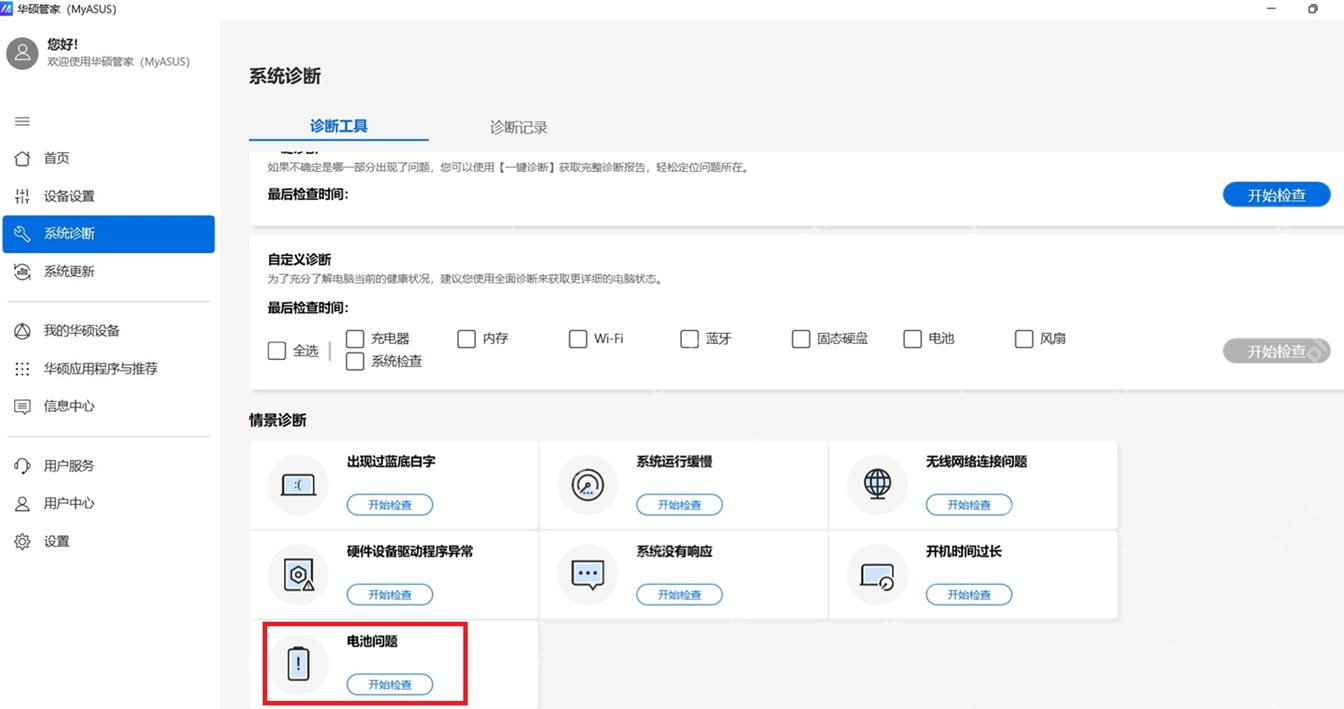Image resolution: width=1344 pixels, height=709 pixels.
Task: Click the gray 开始检查 custom diagnosis button
Action: pos(1277,351)
